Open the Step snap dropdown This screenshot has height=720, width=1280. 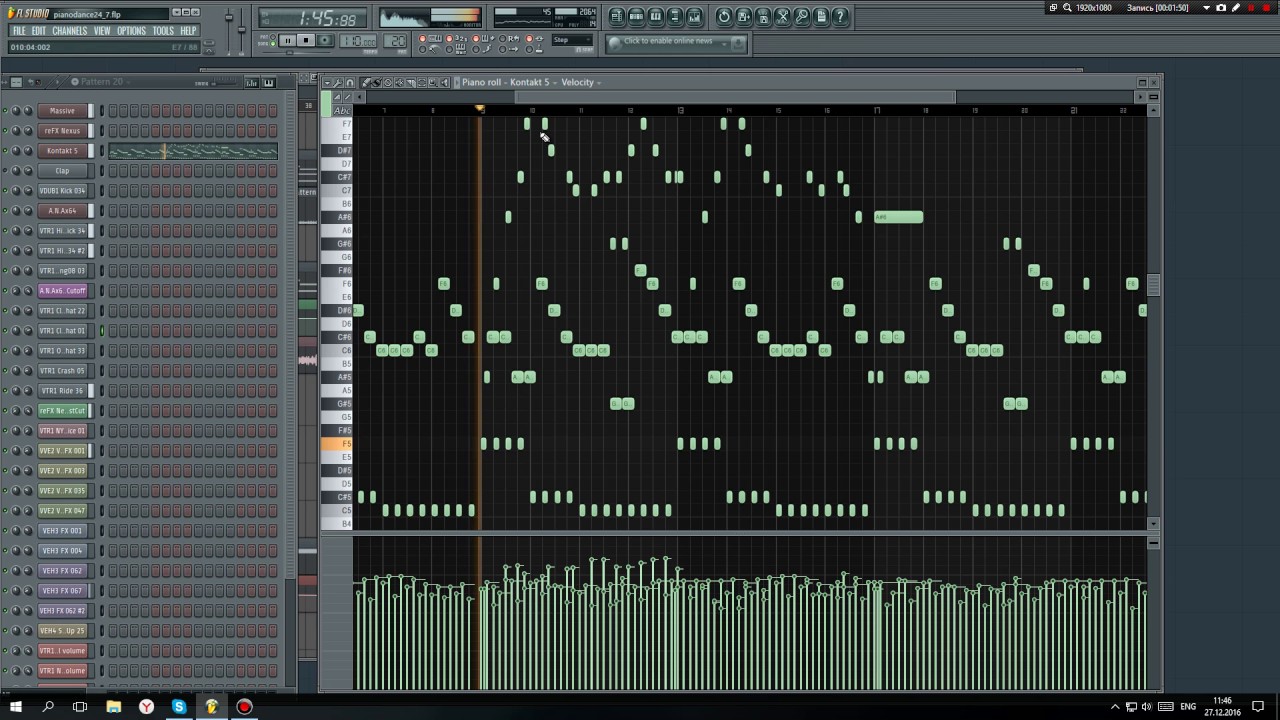(572, 40)
